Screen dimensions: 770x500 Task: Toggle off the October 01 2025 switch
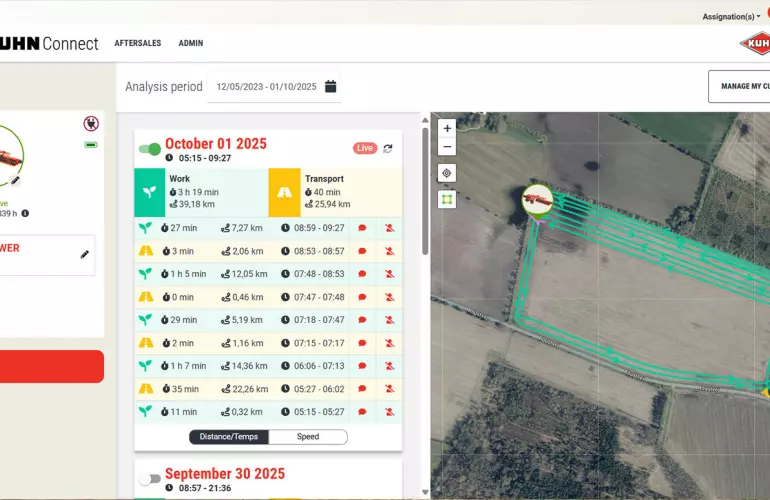(149, 149)
